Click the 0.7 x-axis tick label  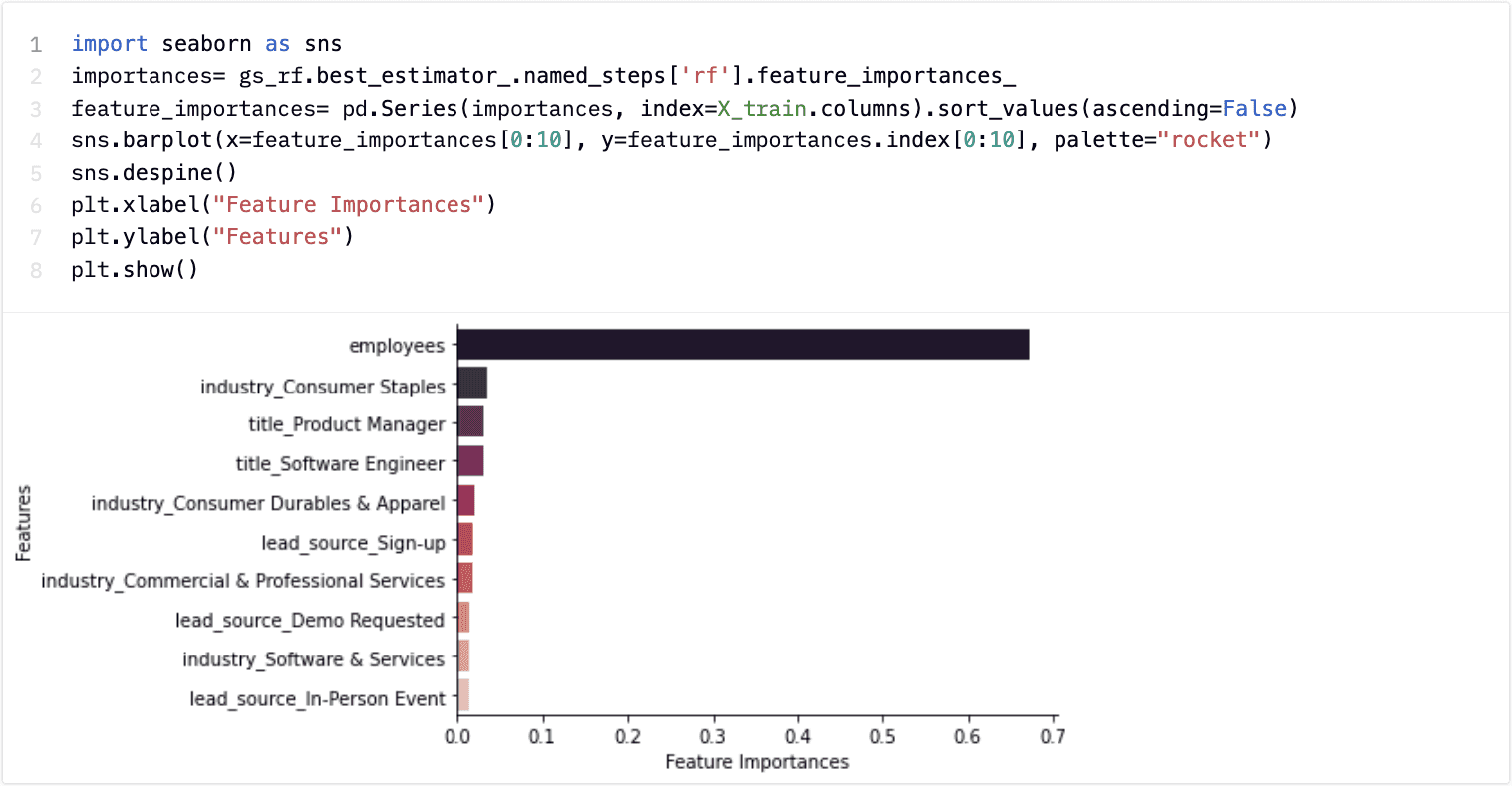(1053, 737)
